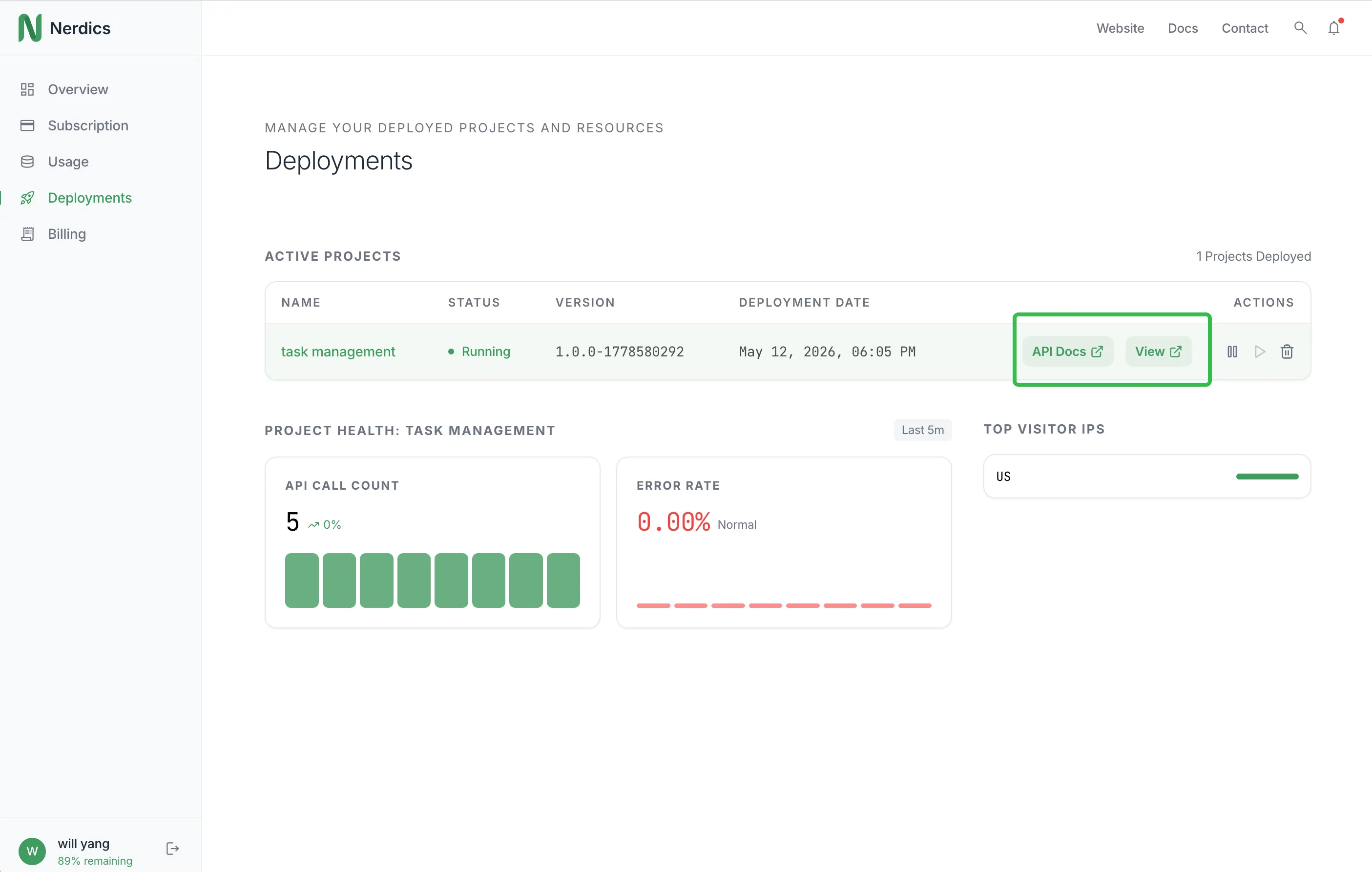The width and height of the screenshot is (1372, 872).
Task: Open the Website link
Action: pos(1120,28)
